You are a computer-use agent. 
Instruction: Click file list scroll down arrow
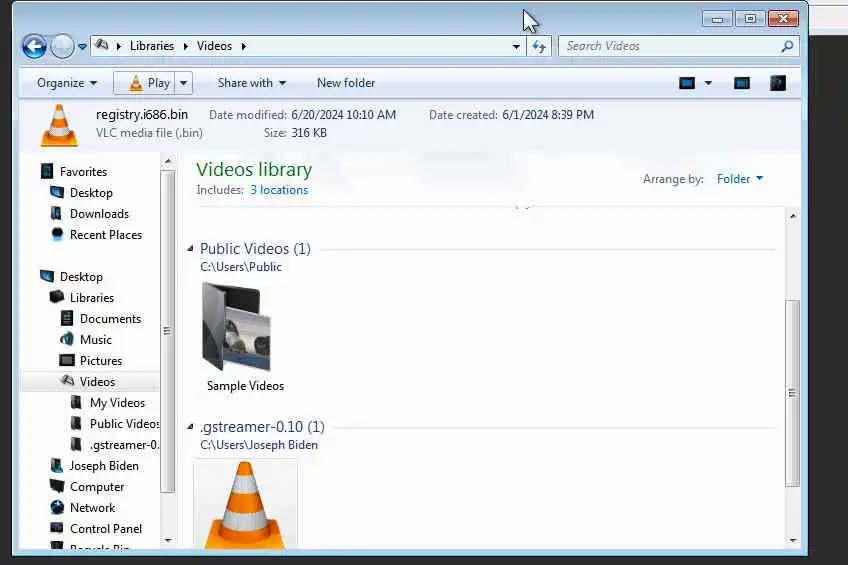click(792, 540)
